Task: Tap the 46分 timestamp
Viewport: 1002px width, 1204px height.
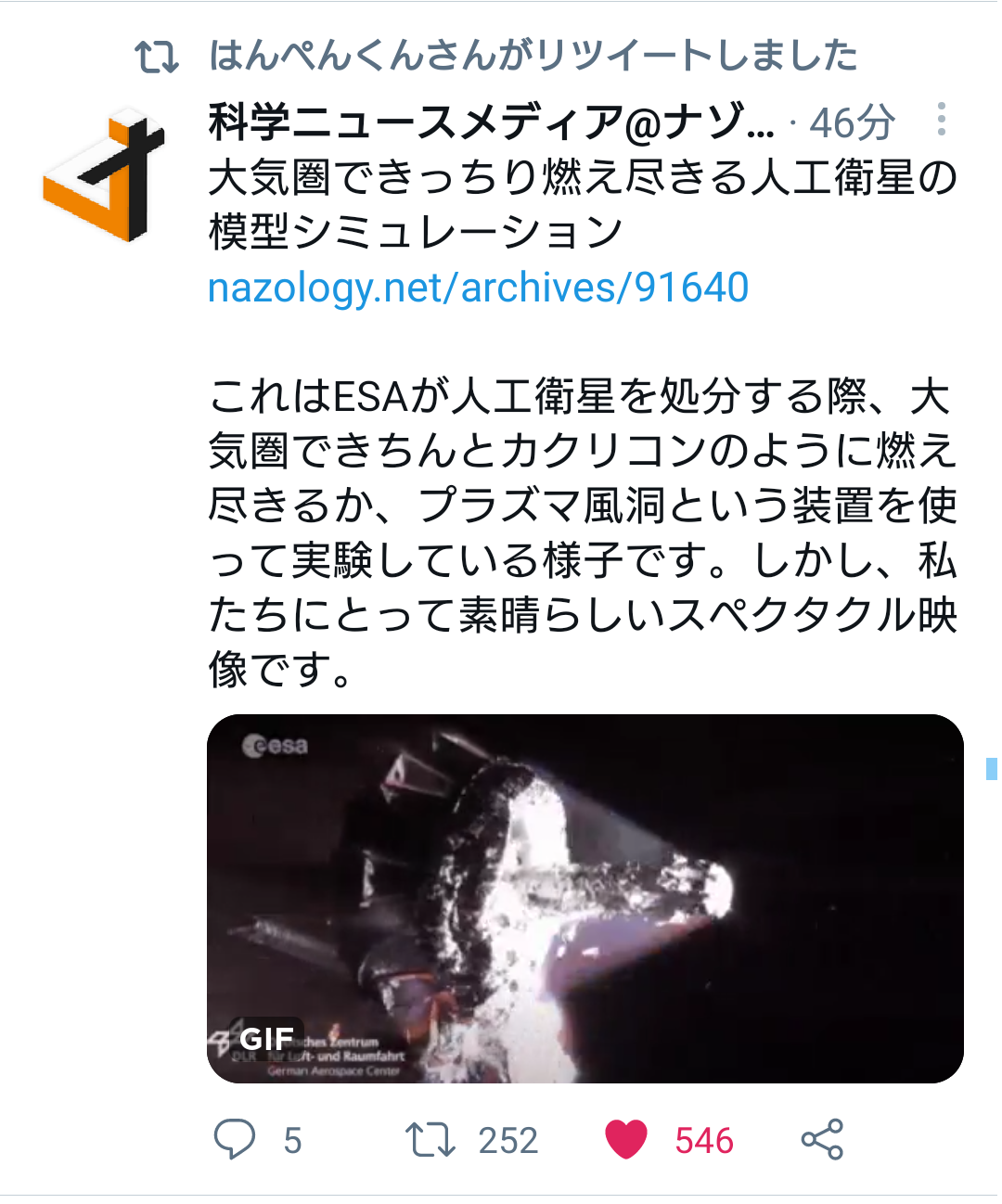Action: pyautogui.click(x=852, y=122)
